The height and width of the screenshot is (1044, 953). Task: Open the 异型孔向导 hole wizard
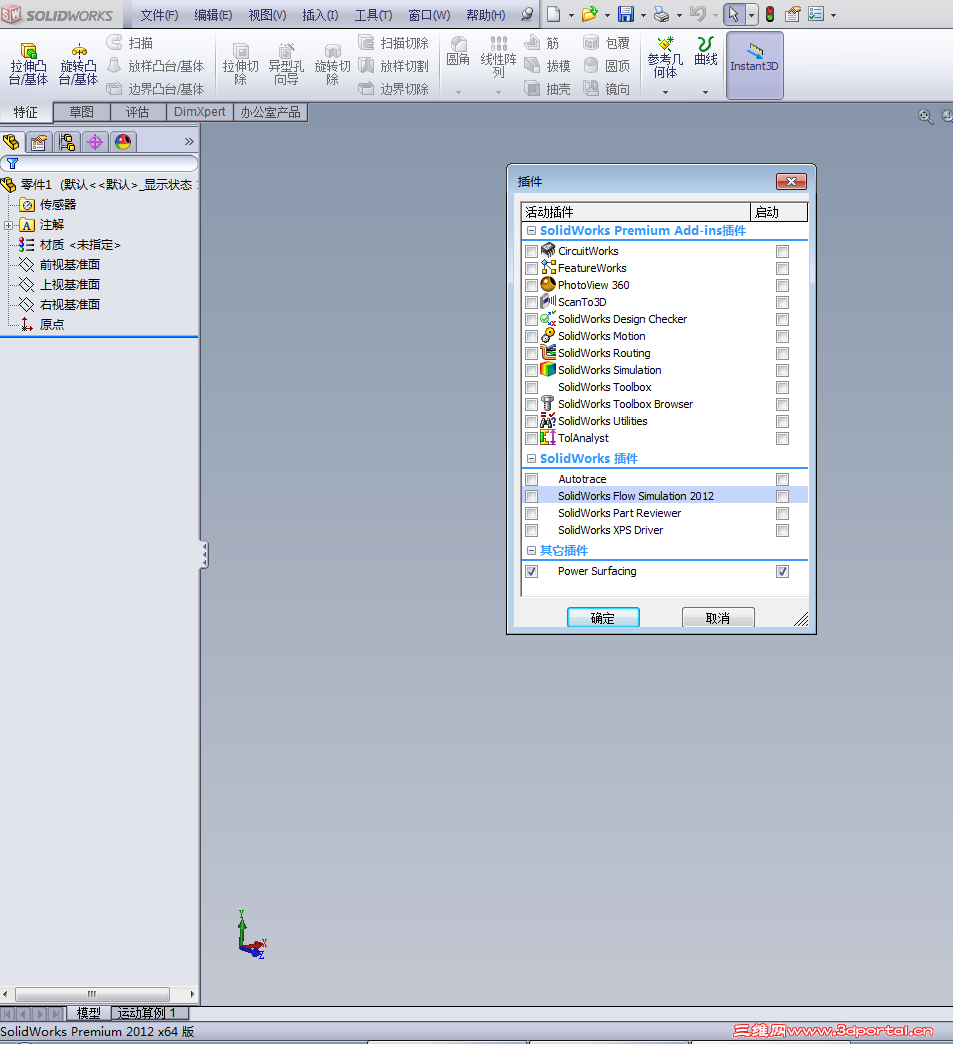click(286, 64)
